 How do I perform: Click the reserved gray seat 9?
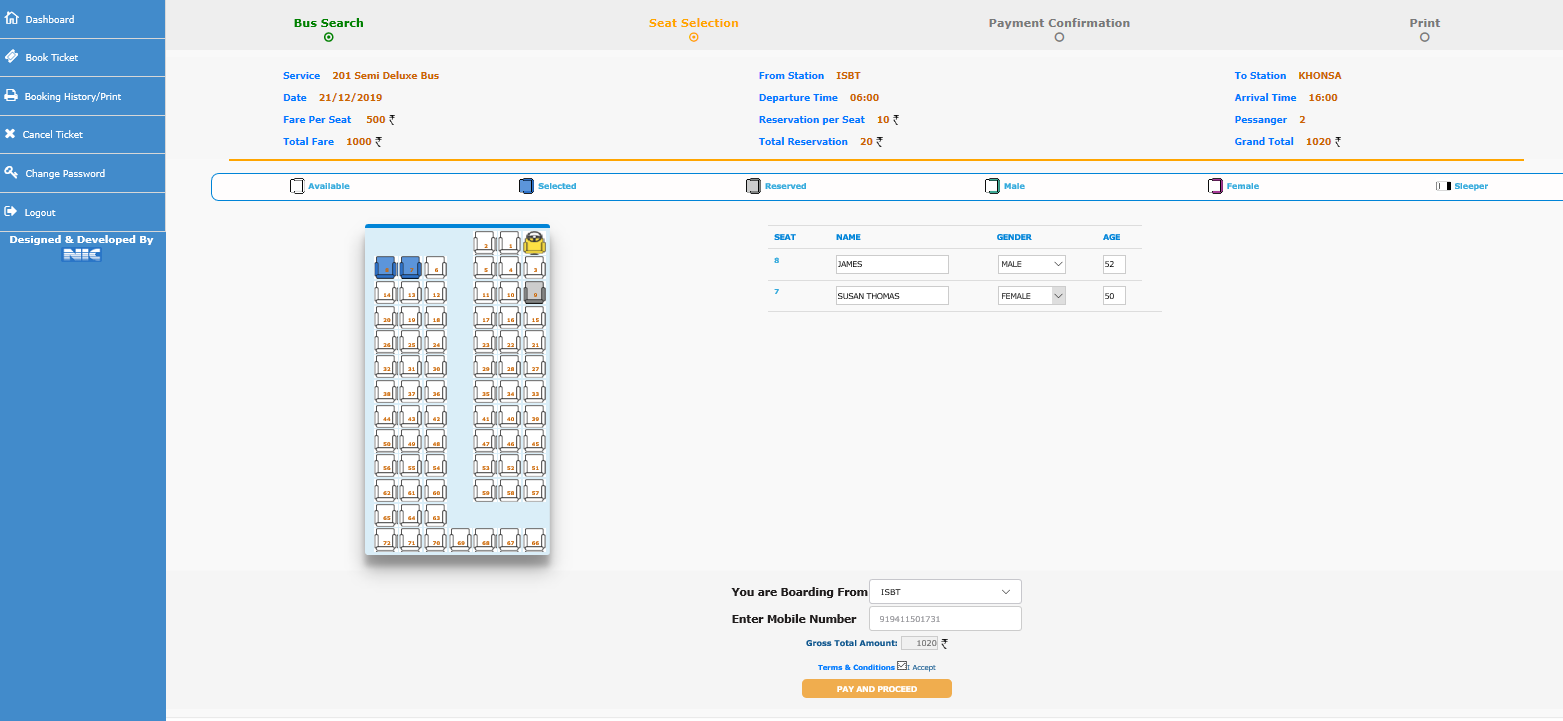(x=534, y=292)
